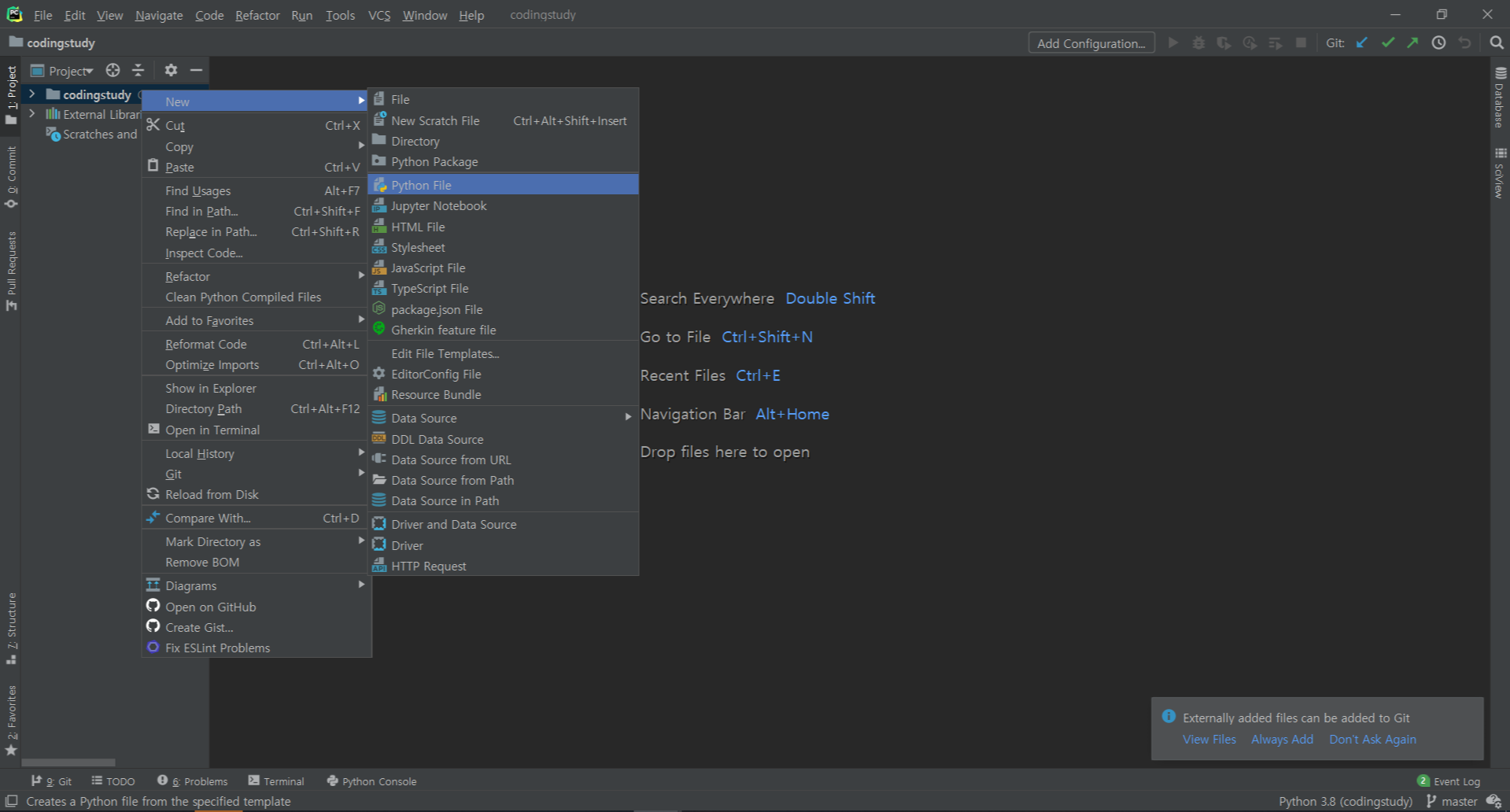
Task: Click the Debug bug icon
Action: pos(1198,42)
